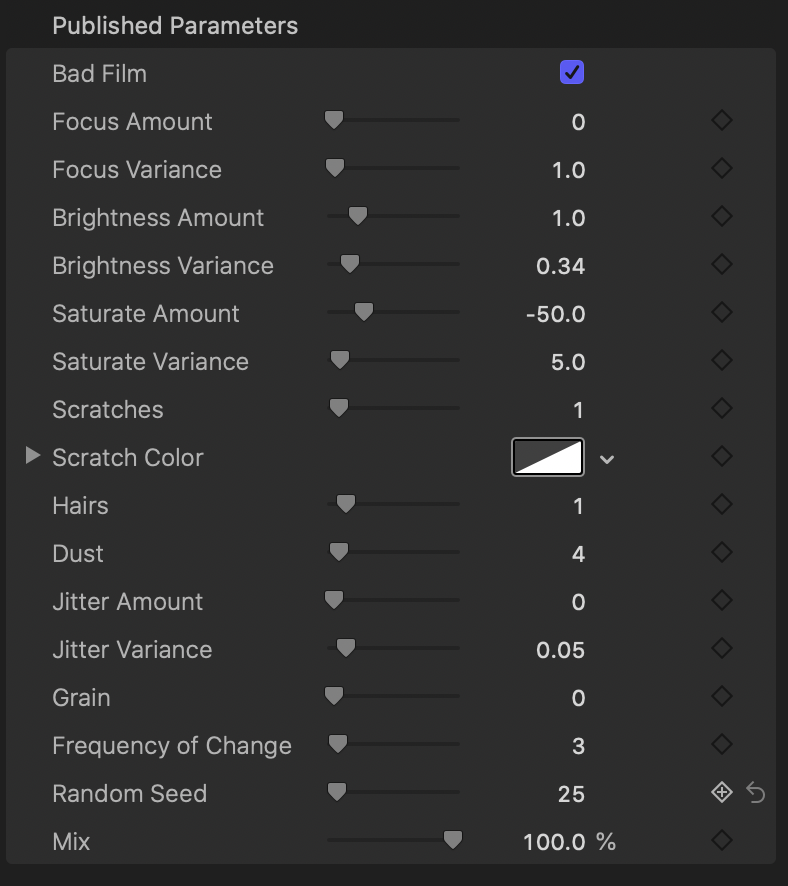Click the keyframe diamond for Focus Amount

coord(721,121)
